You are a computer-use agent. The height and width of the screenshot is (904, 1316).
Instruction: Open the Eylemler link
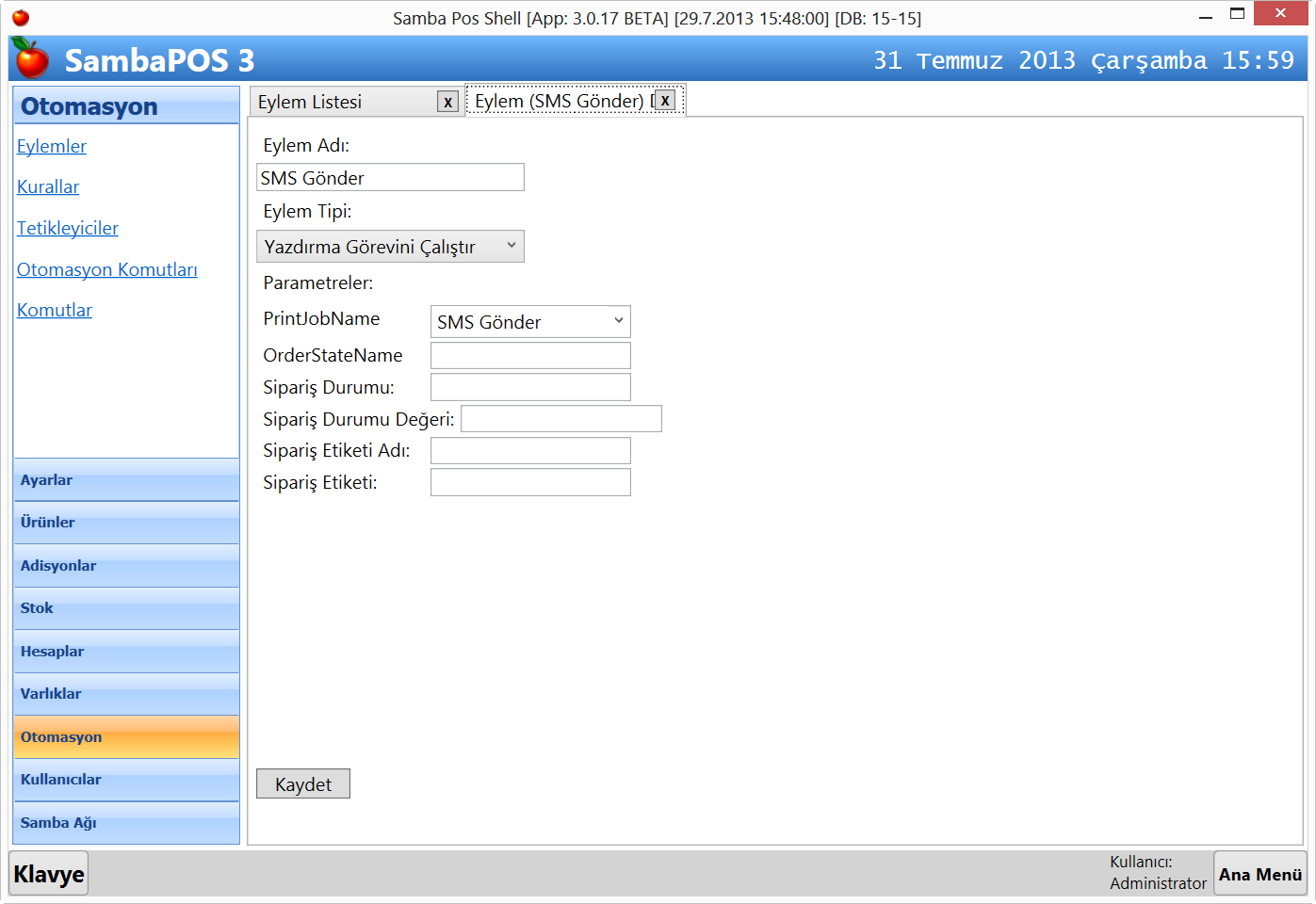pos(52,146)
